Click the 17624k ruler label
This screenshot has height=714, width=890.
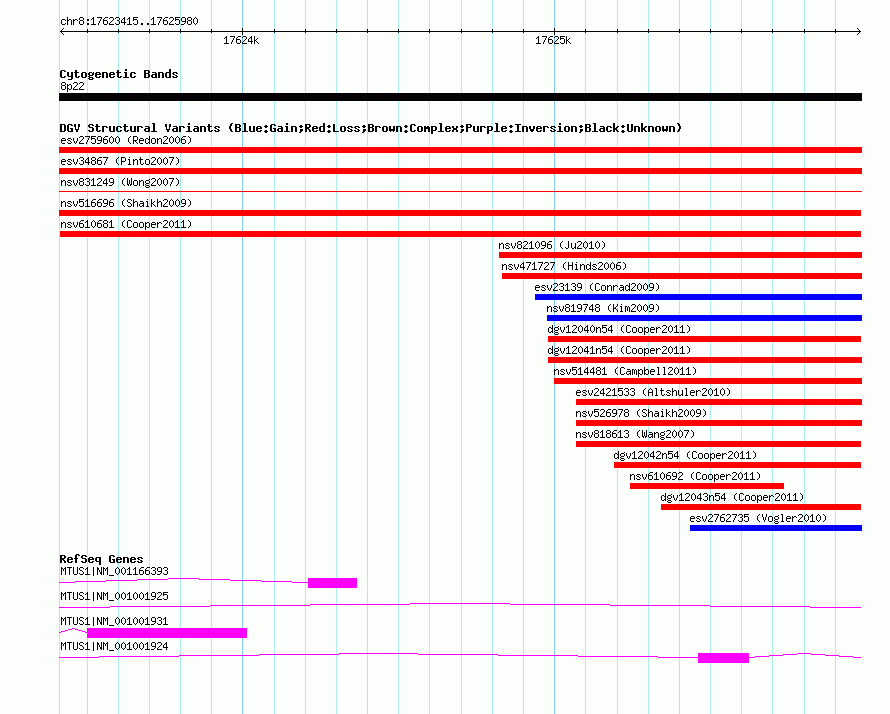[x=241, y=40]
